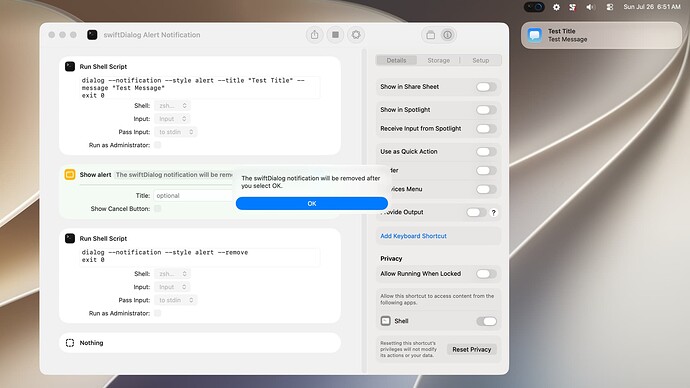Enable Show in Spotlight switch
The height and width of the screenshot is (388, 690).
[x=486, y=110]
